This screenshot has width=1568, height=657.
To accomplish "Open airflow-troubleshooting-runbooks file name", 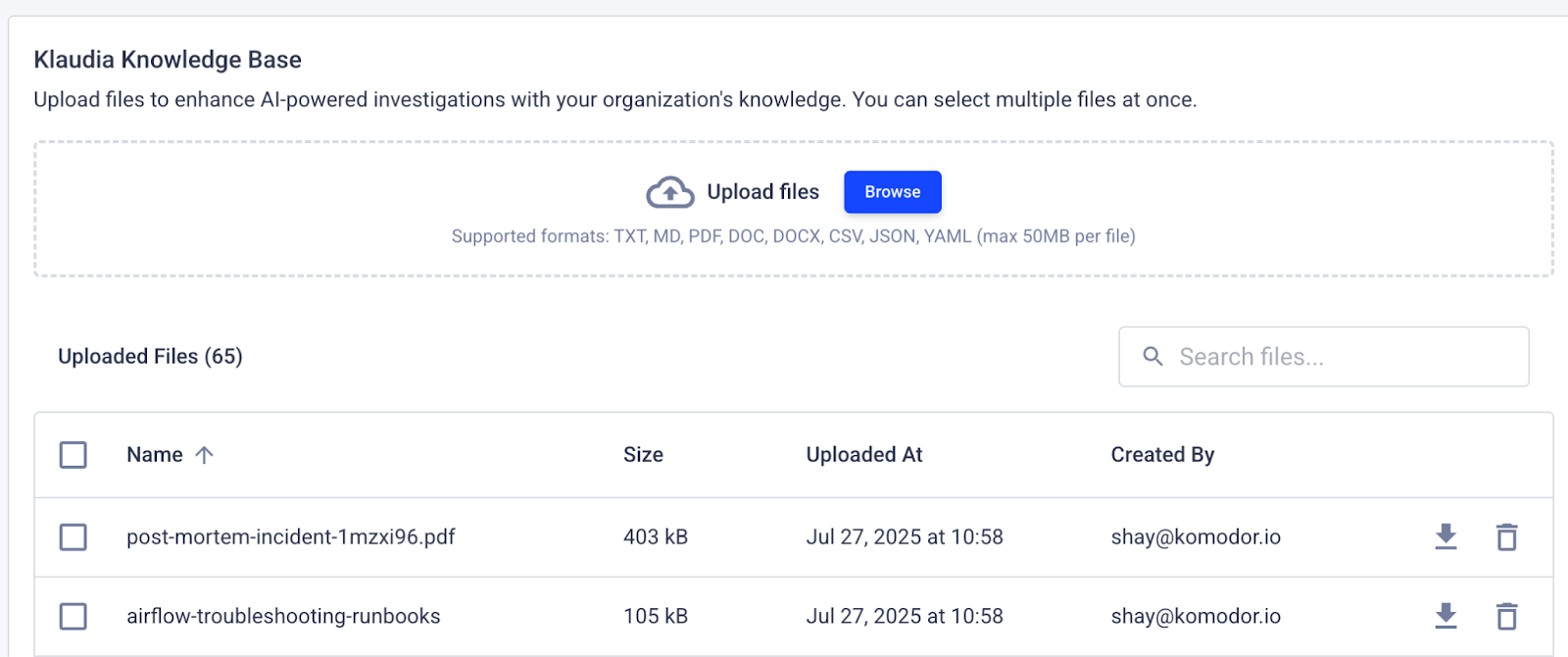I will (283, 617).
